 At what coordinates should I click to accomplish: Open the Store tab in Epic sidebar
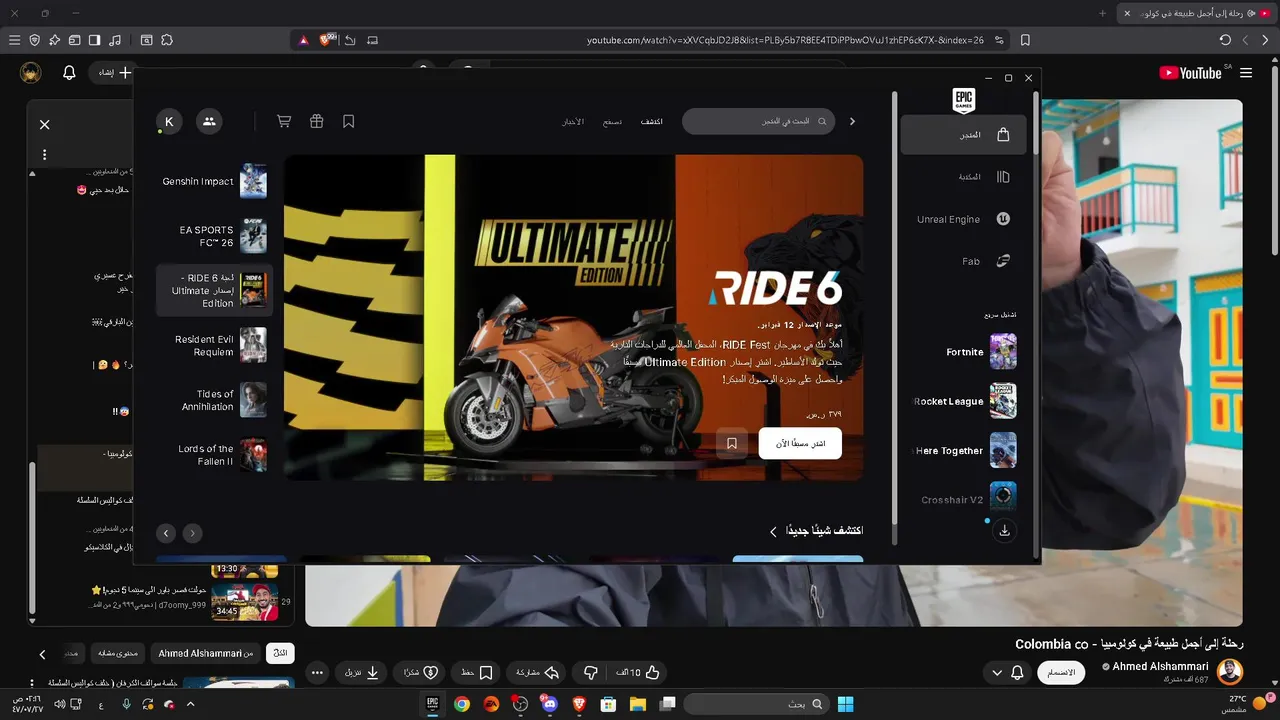click(x=963, y=135)
